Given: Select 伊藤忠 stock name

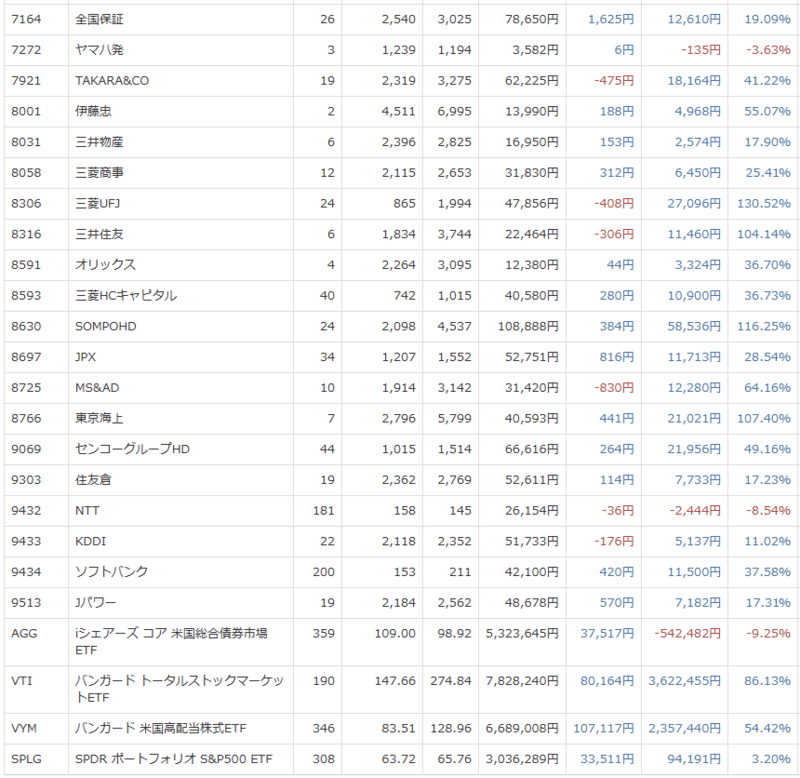Looking at the screenshot, I should pyautogui.click(x=93, y=111).
